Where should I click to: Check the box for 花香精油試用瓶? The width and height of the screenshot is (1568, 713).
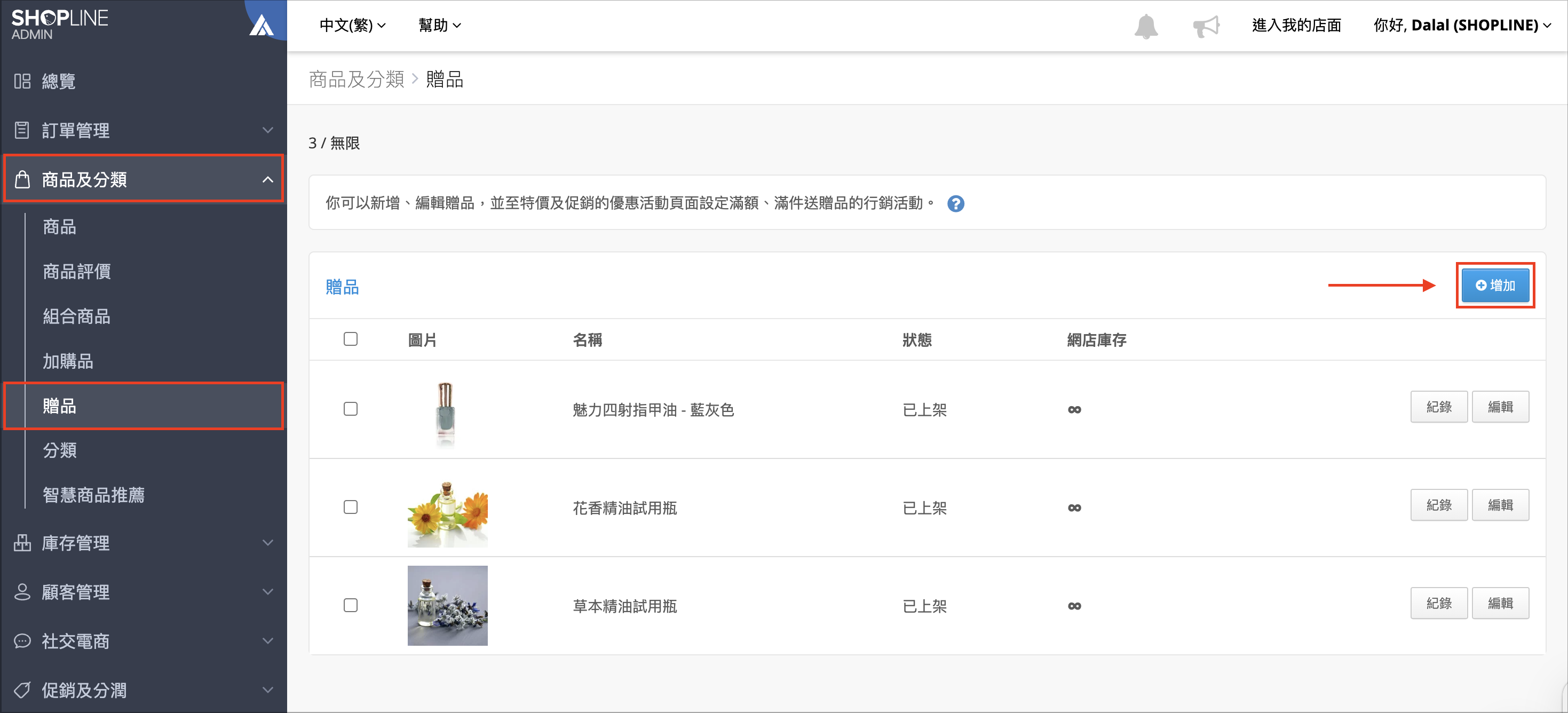351,506
